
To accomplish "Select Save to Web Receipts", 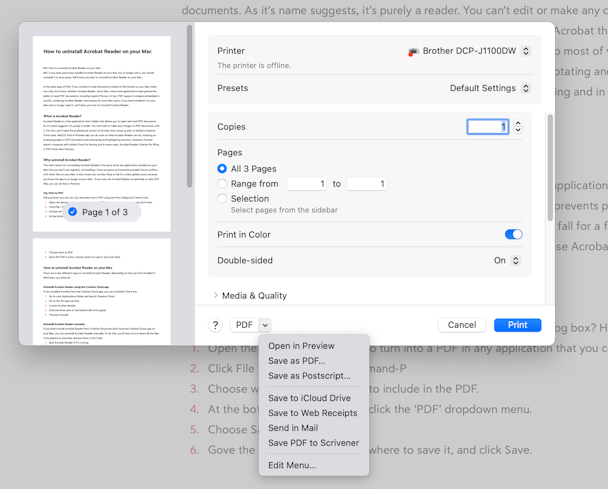I will pyautogui.click(x=313, y=413).
